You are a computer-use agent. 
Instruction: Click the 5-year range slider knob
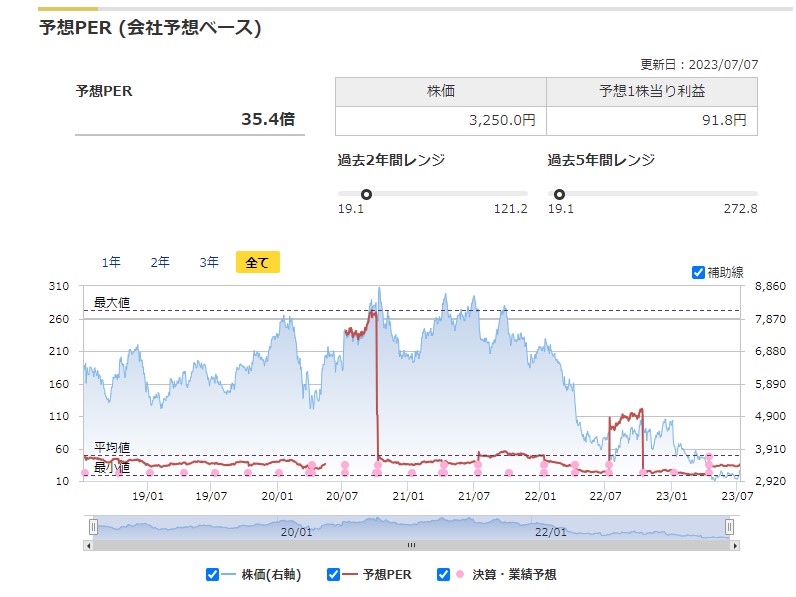tap(559, 194)
